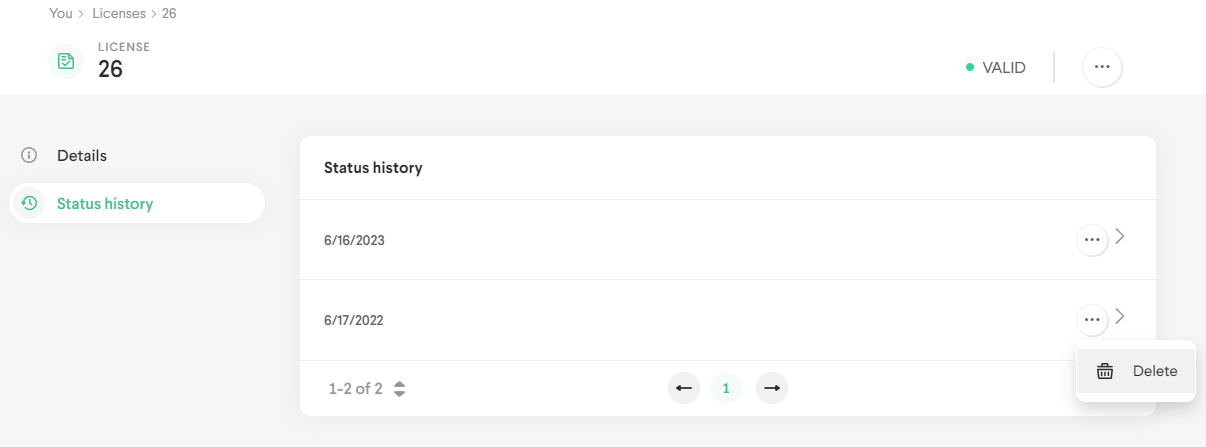Click the 6/17/2022 date text

pyautogui.click(x=354, y=321)
